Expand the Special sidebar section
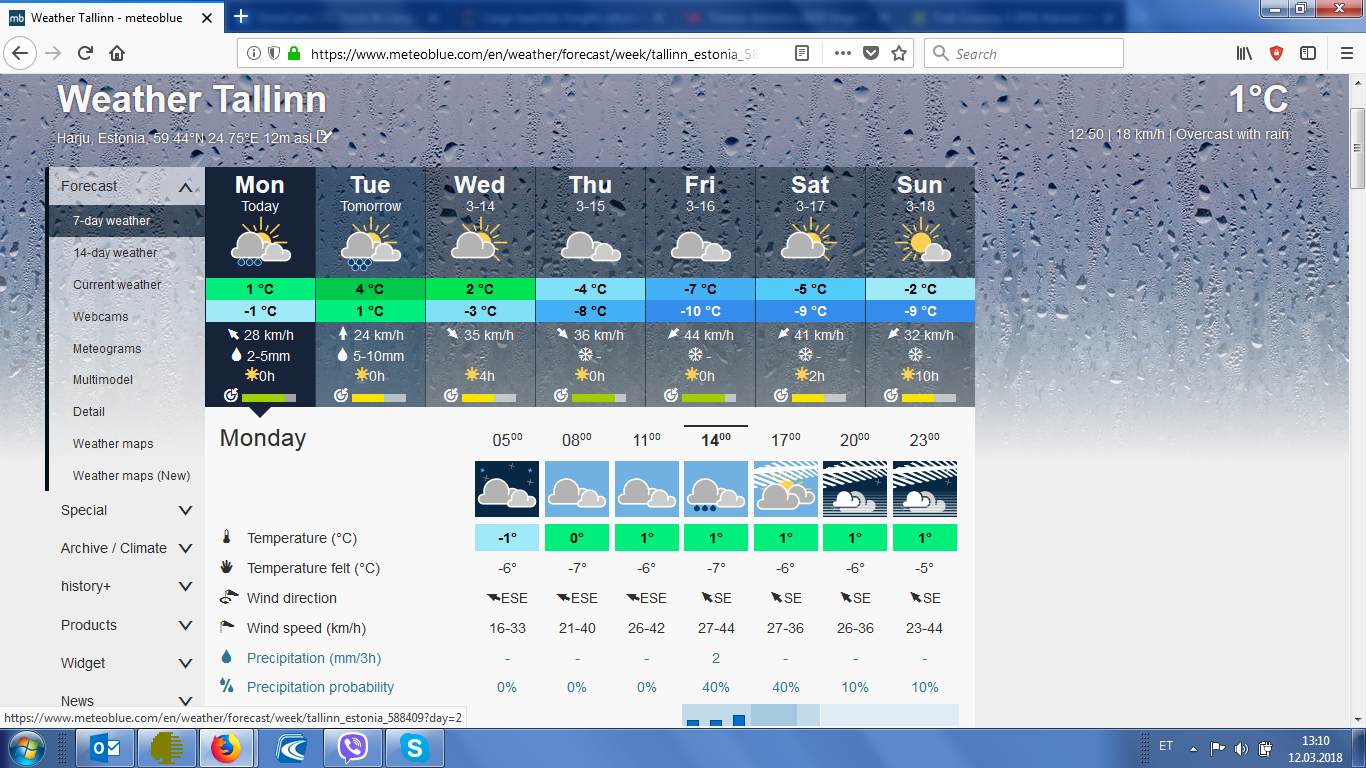The image size is (1366, 768). pyautogui.click(x=185, y=510)
